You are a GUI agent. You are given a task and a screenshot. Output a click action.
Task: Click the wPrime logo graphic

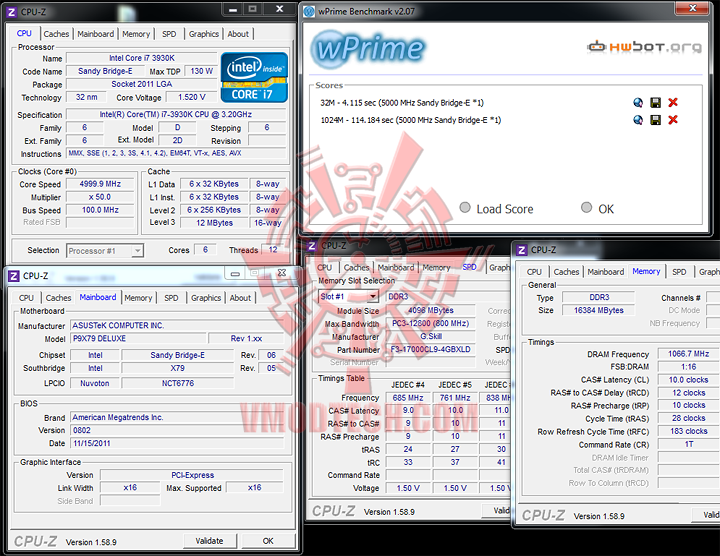tap(368, 48)
